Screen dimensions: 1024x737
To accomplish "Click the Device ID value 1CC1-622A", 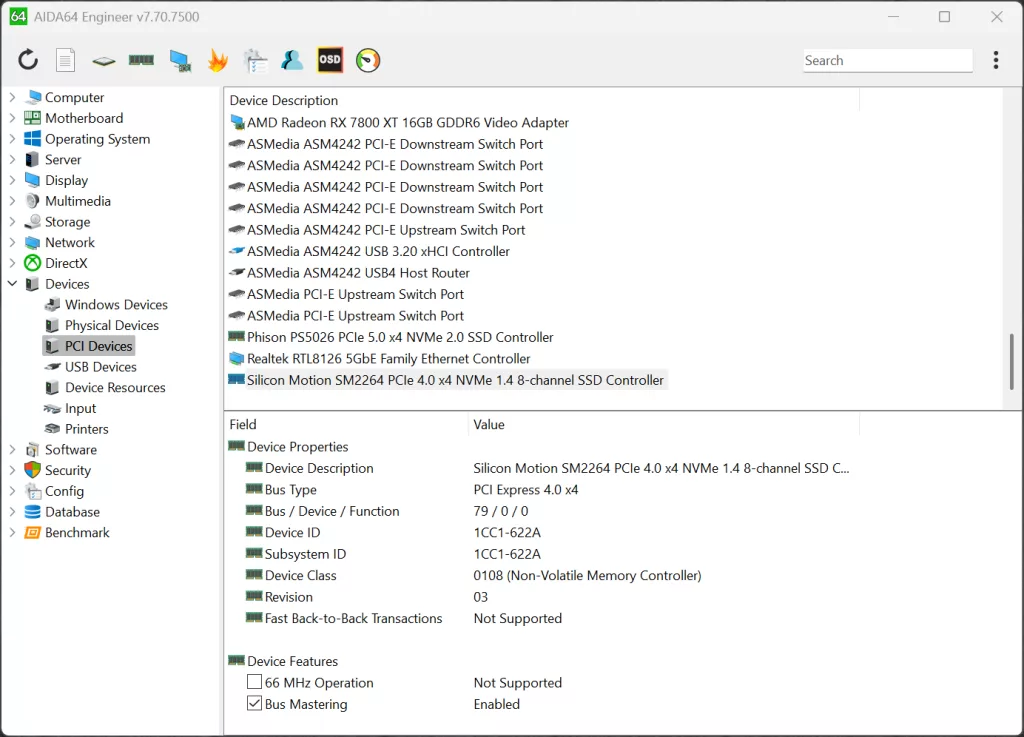I will tap(507, 533).
